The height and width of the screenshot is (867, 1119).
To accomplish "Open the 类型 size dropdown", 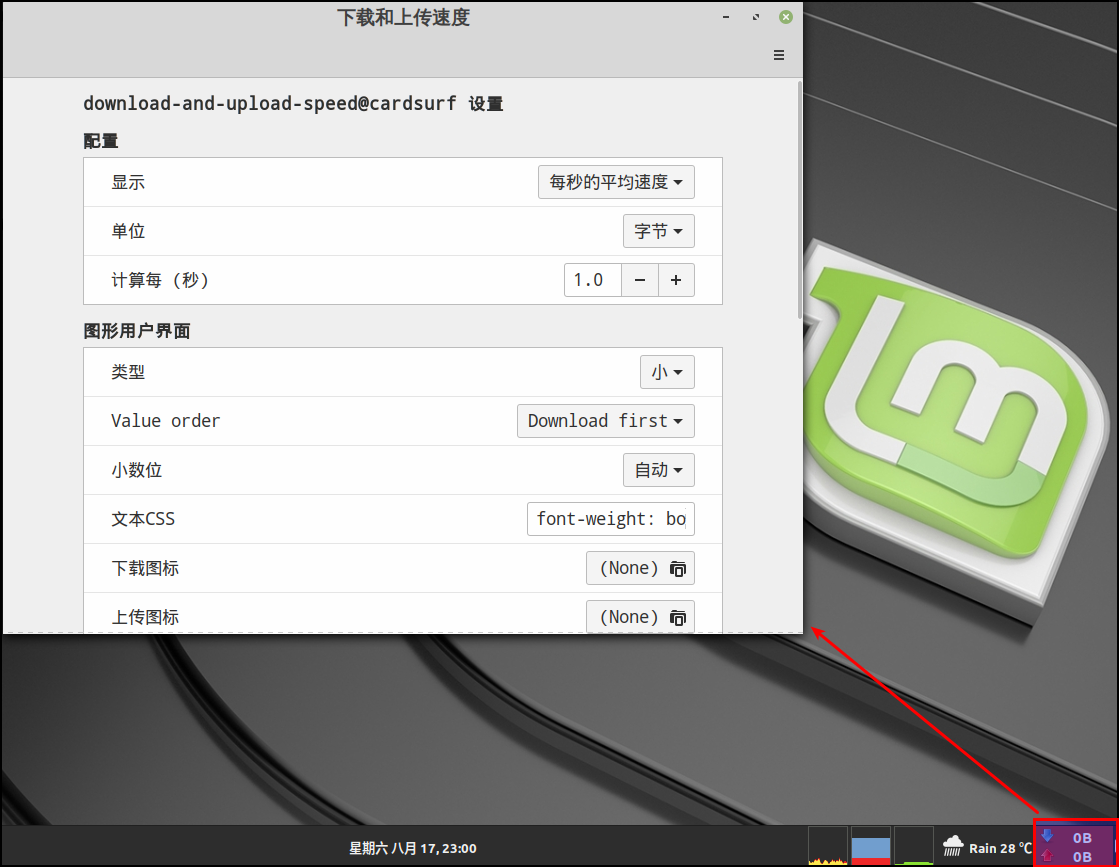I will click(667, 372).
